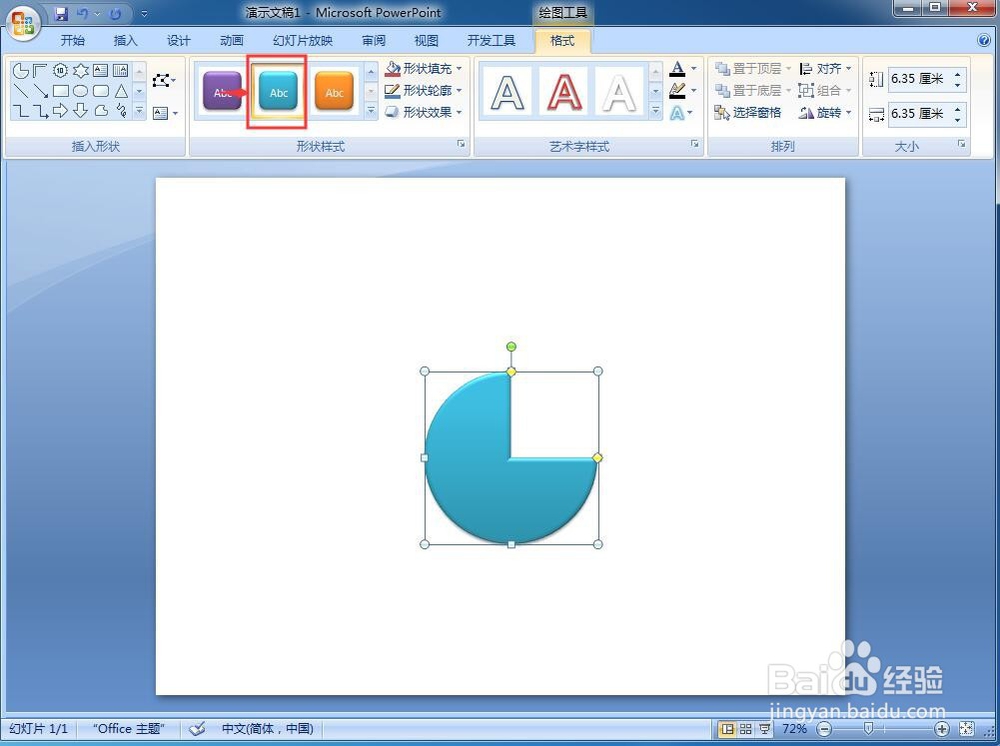Screen dimensions: 1000x746
Task: Expand the shapes gallery list
Action: [139, 111]
